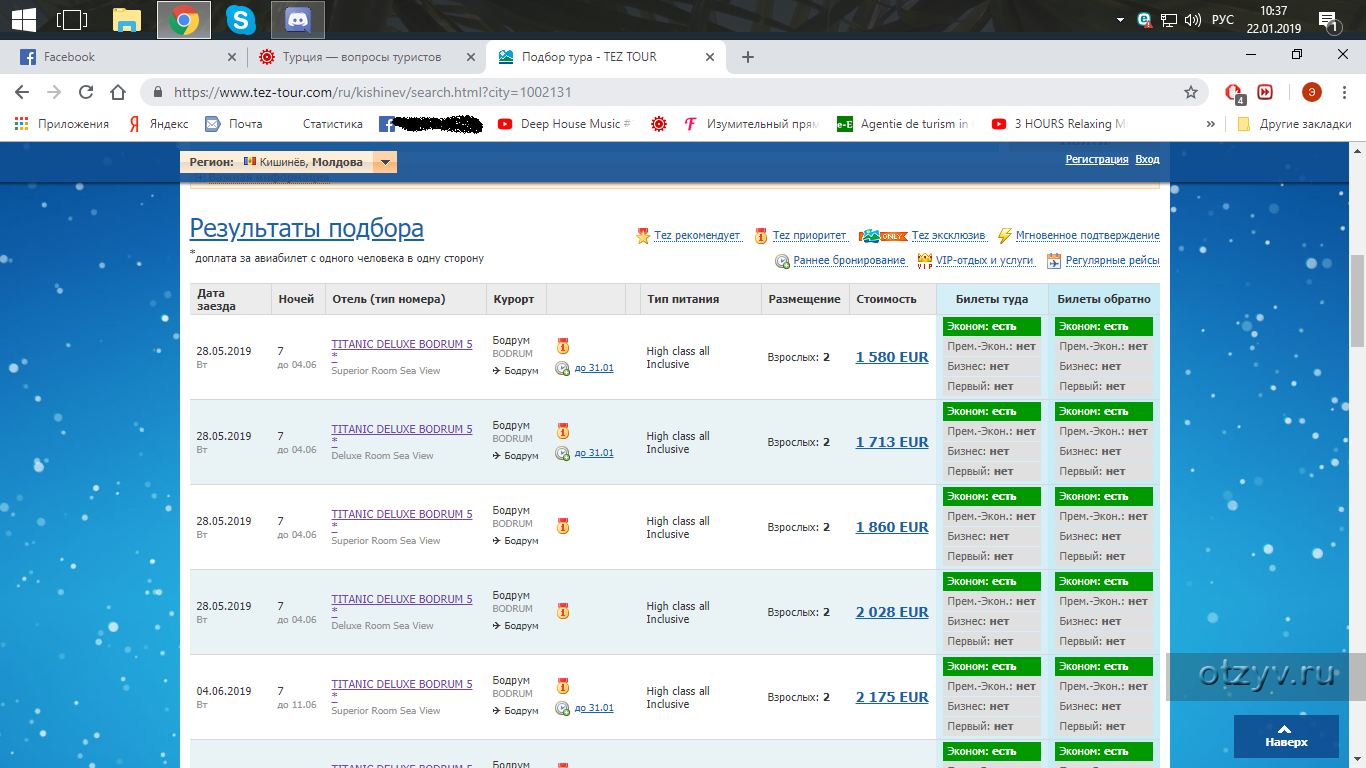Open the Яндекс bookmark
1366x768 pixels.
158,124
